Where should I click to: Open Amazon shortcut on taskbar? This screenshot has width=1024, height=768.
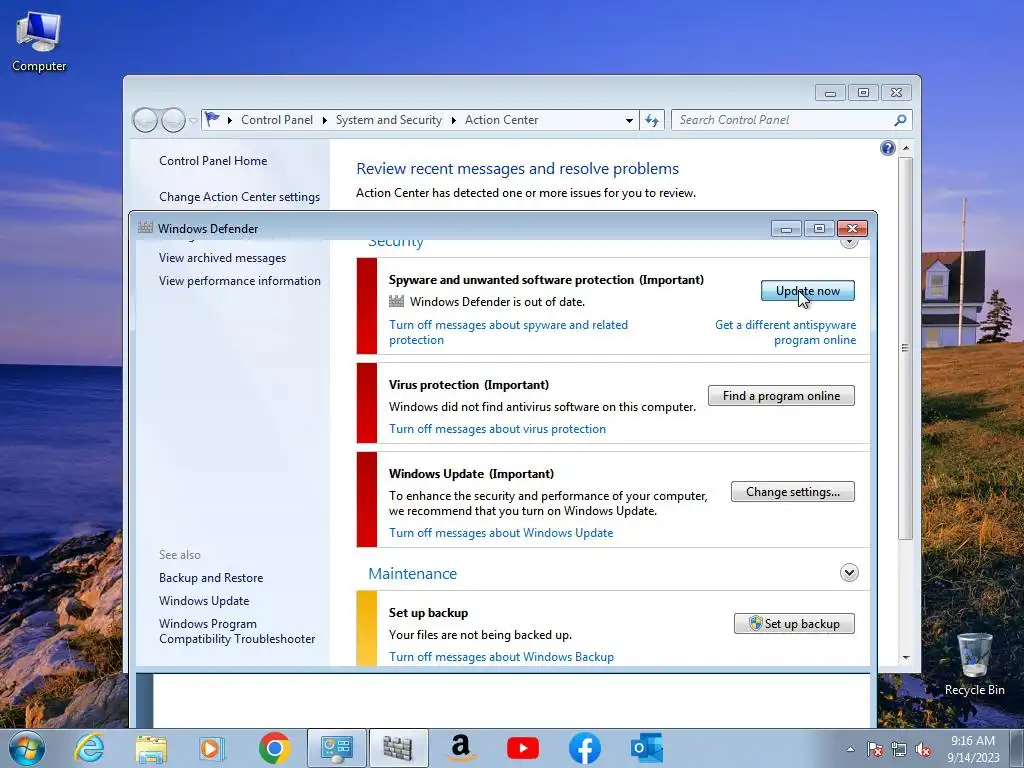click(461, 748)
